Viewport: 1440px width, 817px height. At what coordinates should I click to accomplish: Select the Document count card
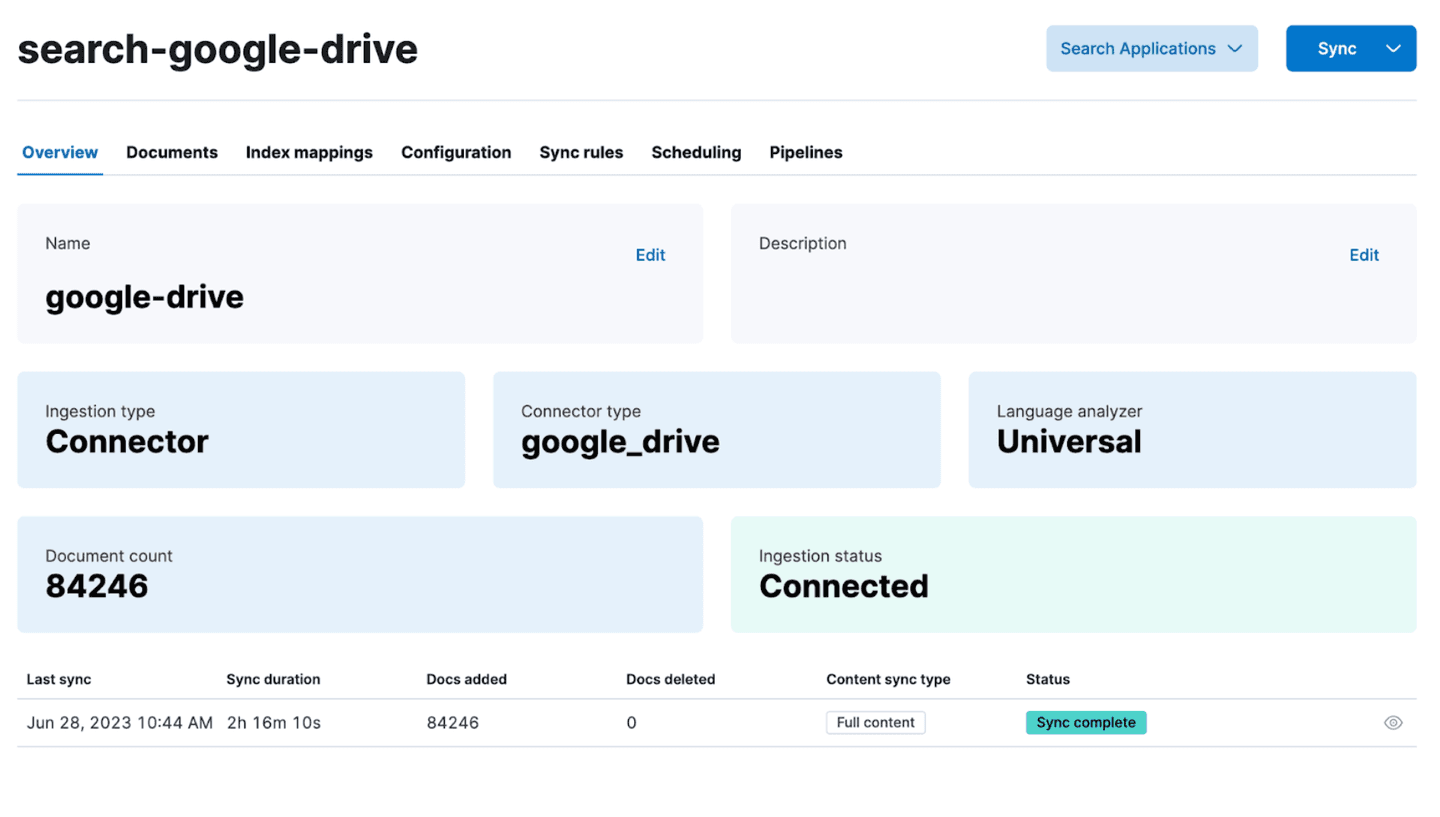point(360,574)
